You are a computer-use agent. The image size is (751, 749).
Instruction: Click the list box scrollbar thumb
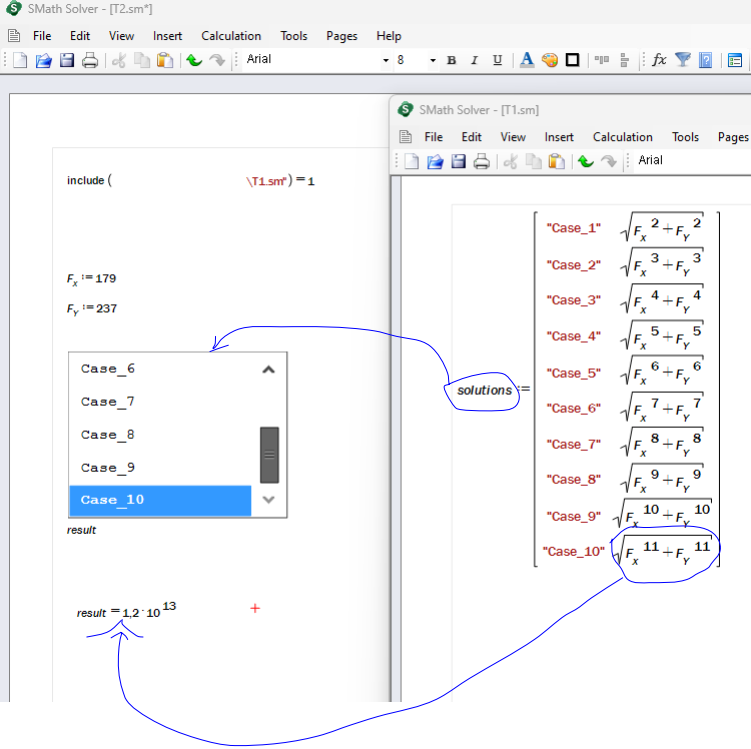268,454
